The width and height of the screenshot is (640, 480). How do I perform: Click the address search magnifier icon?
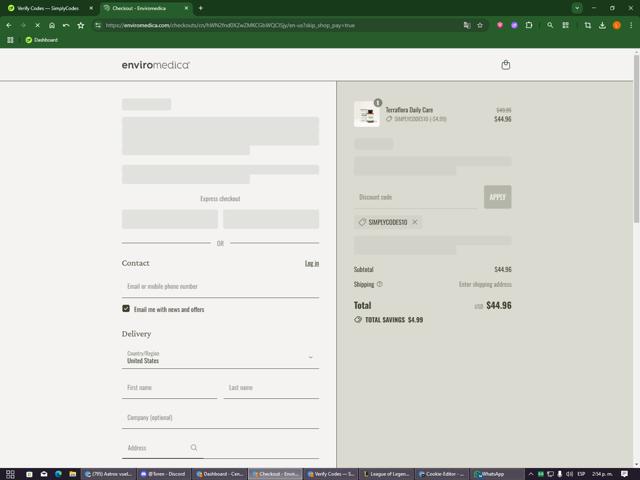(194, 448)
